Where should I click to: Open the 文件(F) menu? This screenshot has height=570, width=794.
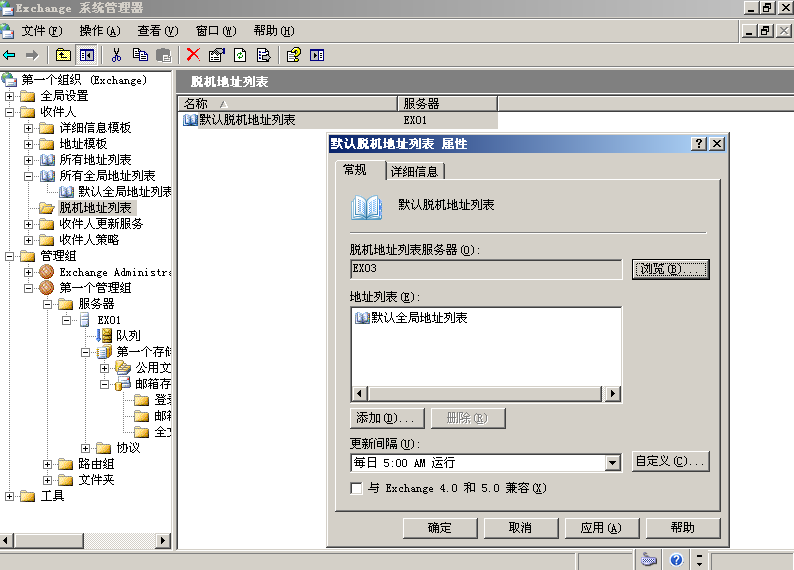click(x=42, y=31)
